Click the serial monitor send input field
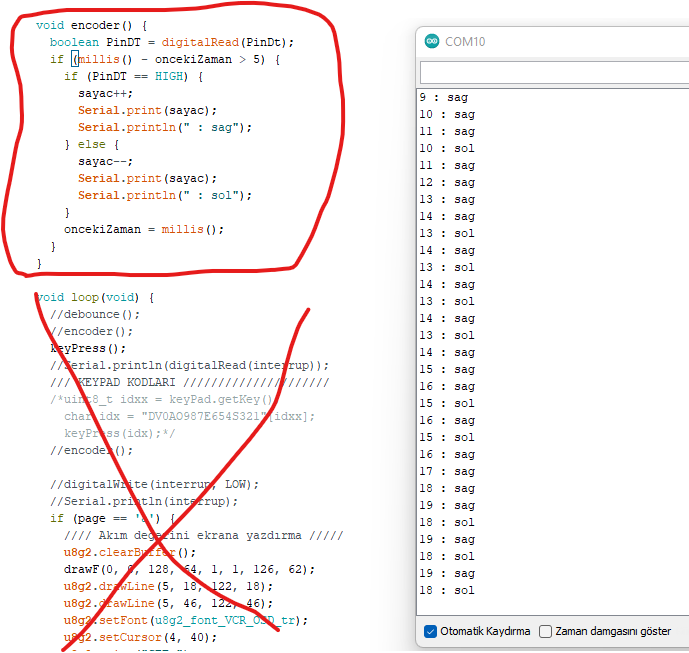Viewport: 689px width, 653px height. [x=554, y=74]
